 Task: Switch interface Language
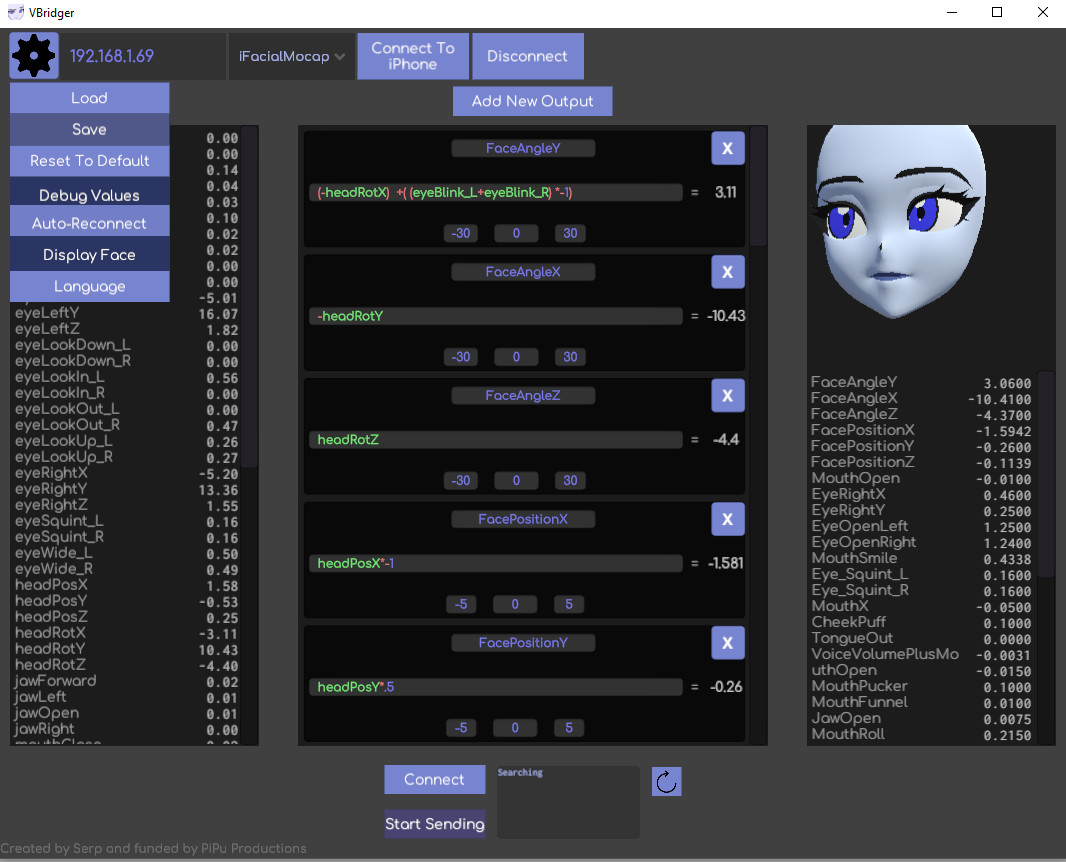(89, 286)
